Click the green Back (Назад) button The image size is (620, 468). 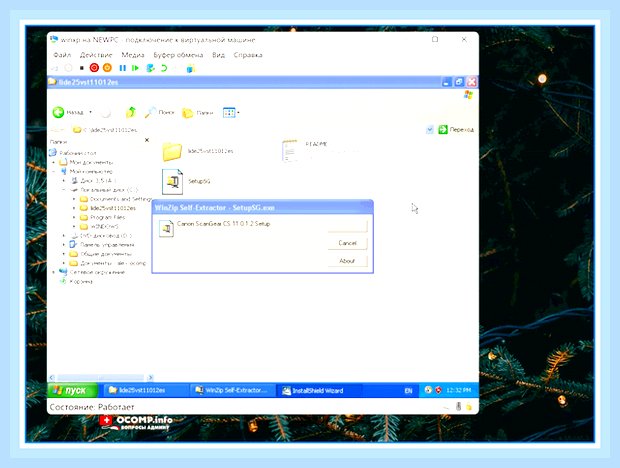(68, 113)
